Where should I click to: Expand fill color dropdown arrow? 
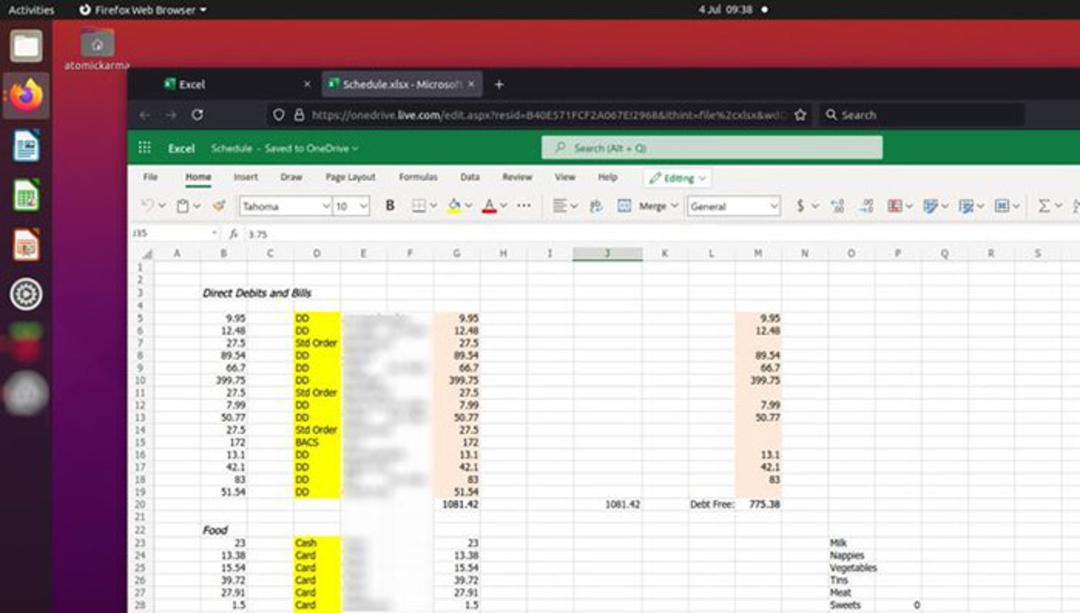468,205
